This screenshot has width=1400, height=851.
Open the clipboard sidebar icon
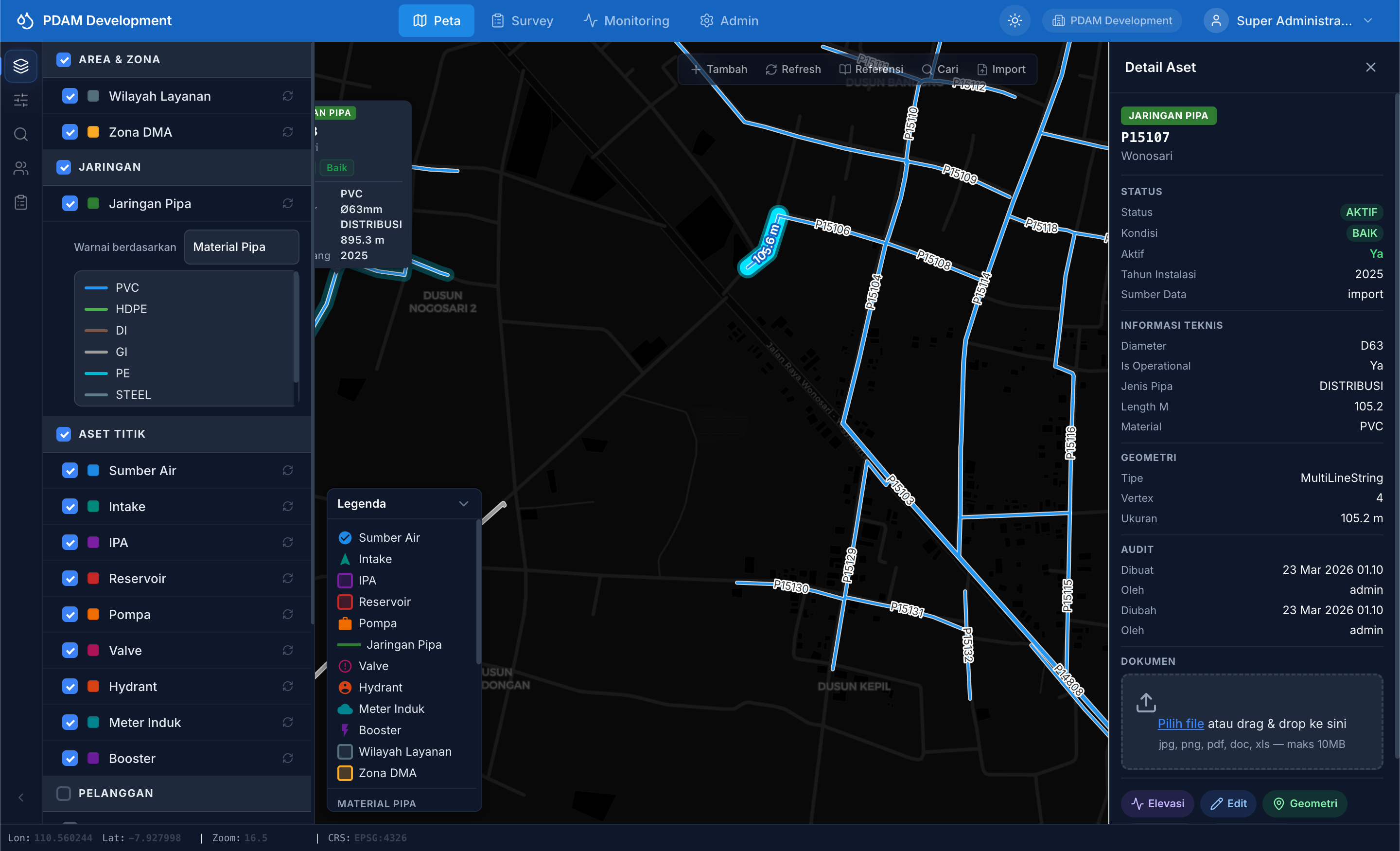[21, 202]
